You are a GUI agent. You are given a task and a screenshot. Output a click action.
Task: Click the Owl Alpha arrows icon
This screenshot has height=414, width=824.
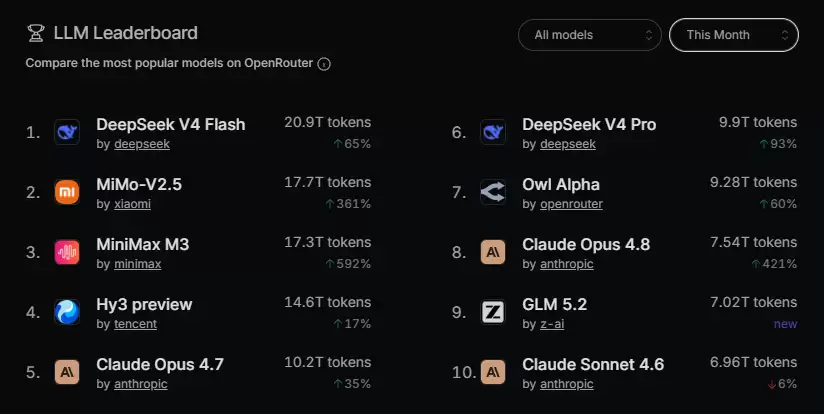pyautogui.click(x=493, y=192)
